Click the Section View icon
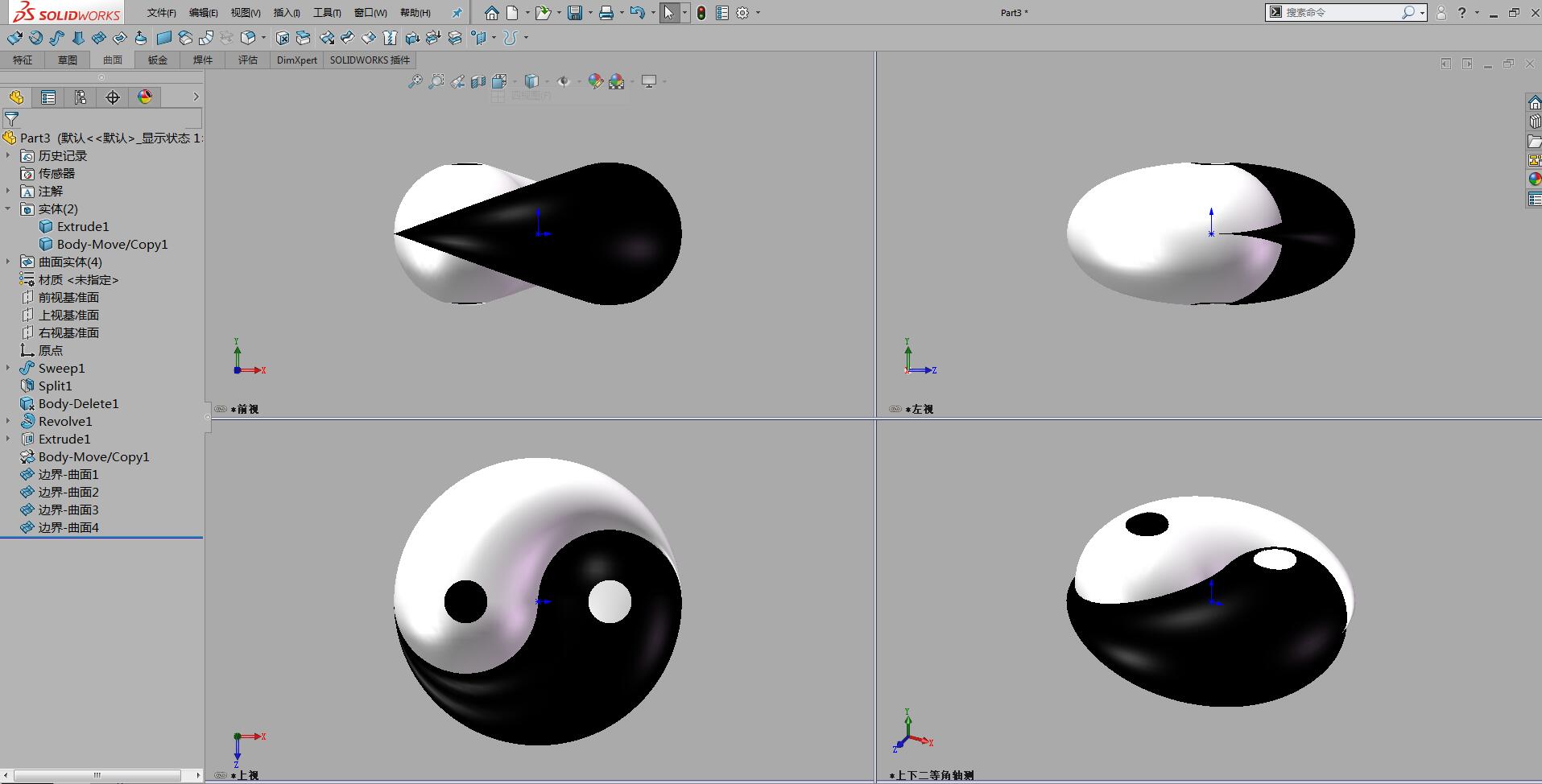The height and width of the screenshot is (784, 1542). tap(478, 81)
